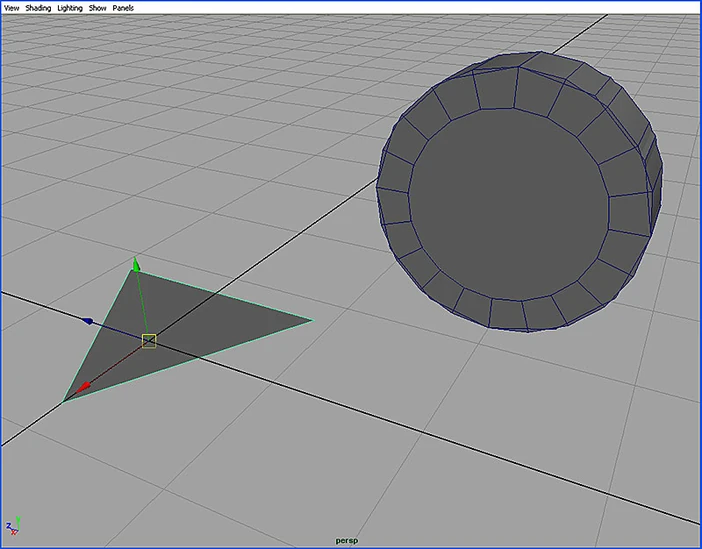
Task: Open the Panels menu
Action: coord(123,8)
